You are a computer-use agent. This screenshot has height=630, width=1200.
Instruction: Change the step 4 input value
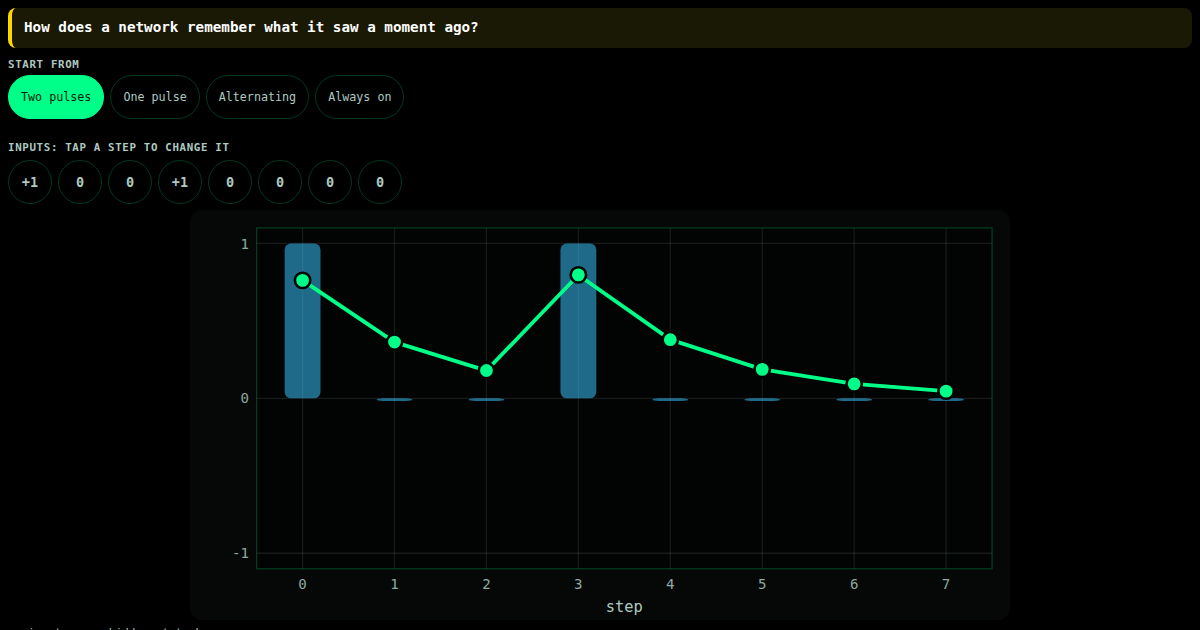[230, 182]
